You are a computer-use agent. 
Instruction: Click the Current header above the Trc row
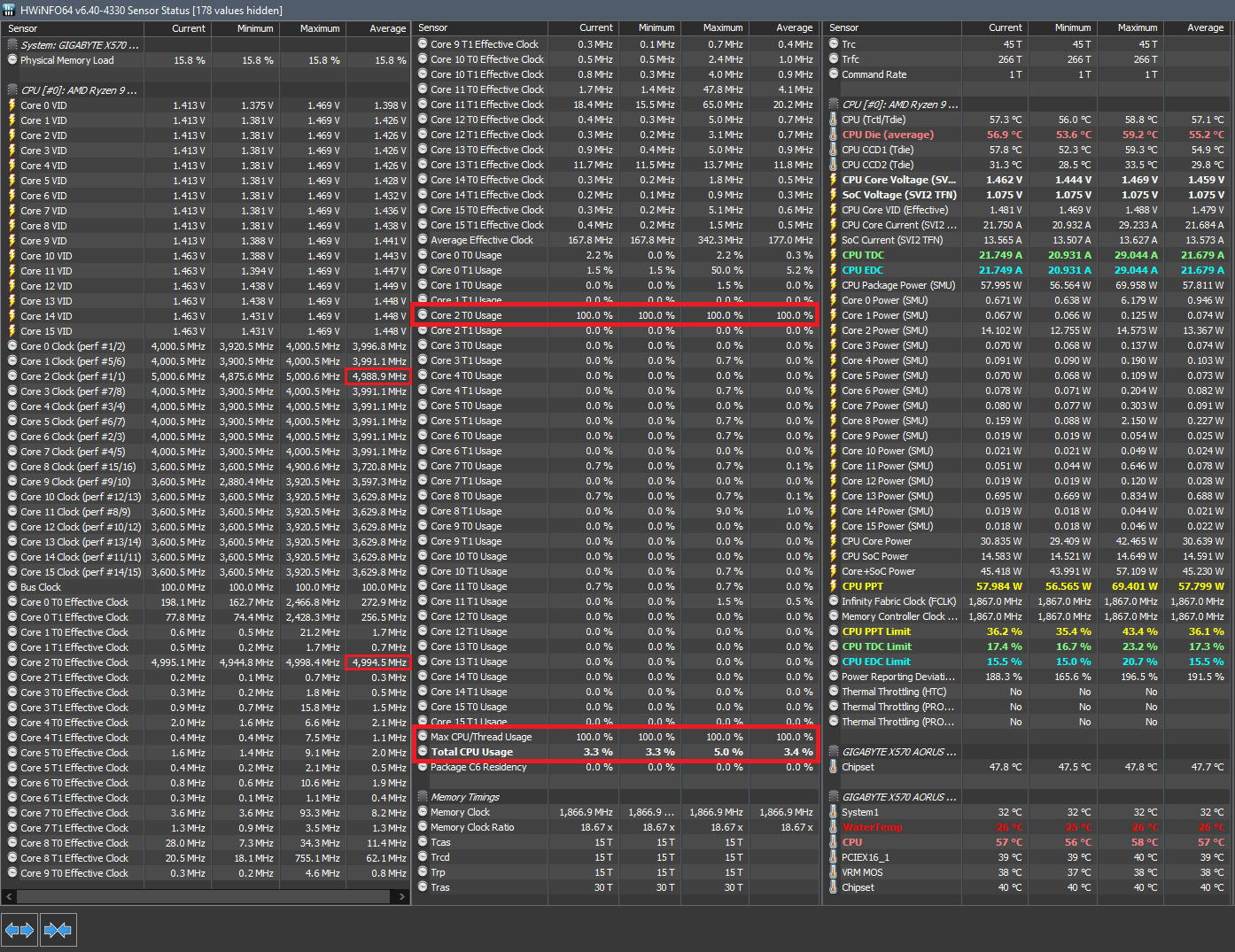pos(994,28)
